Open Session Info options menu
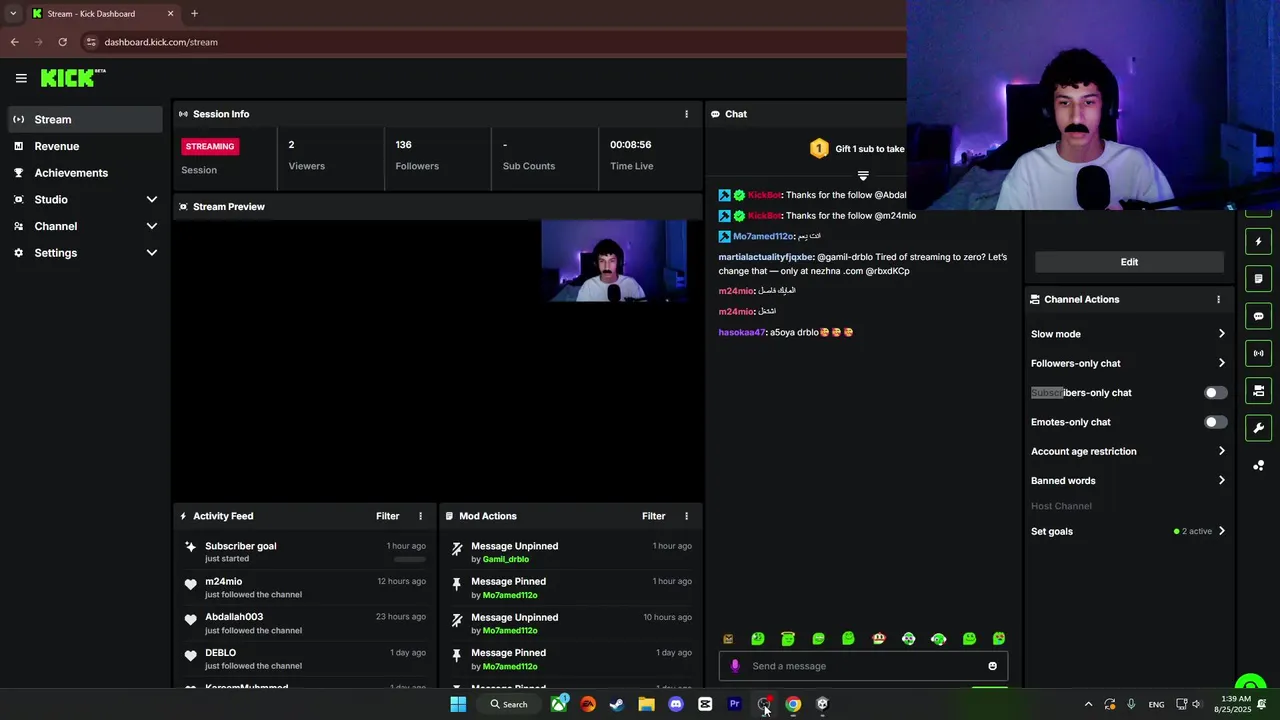Screen dimensions: 1280x720 coord(686,114)
